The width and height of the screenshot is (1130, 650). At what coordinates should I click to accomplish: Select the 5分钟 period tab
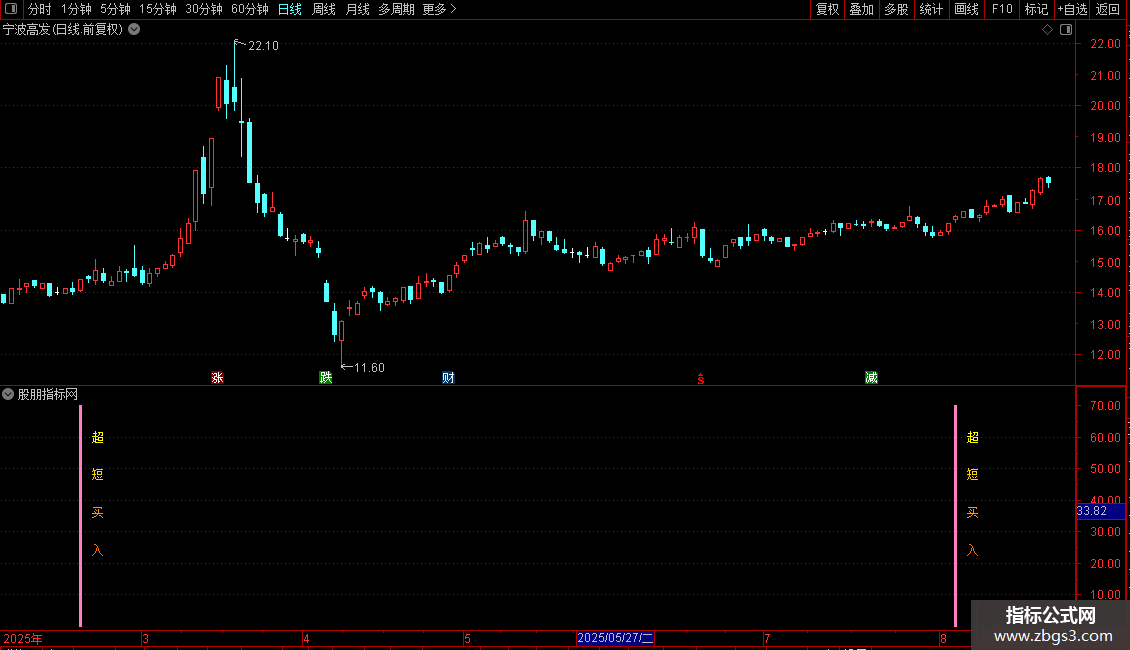click(x=115, y=9)
